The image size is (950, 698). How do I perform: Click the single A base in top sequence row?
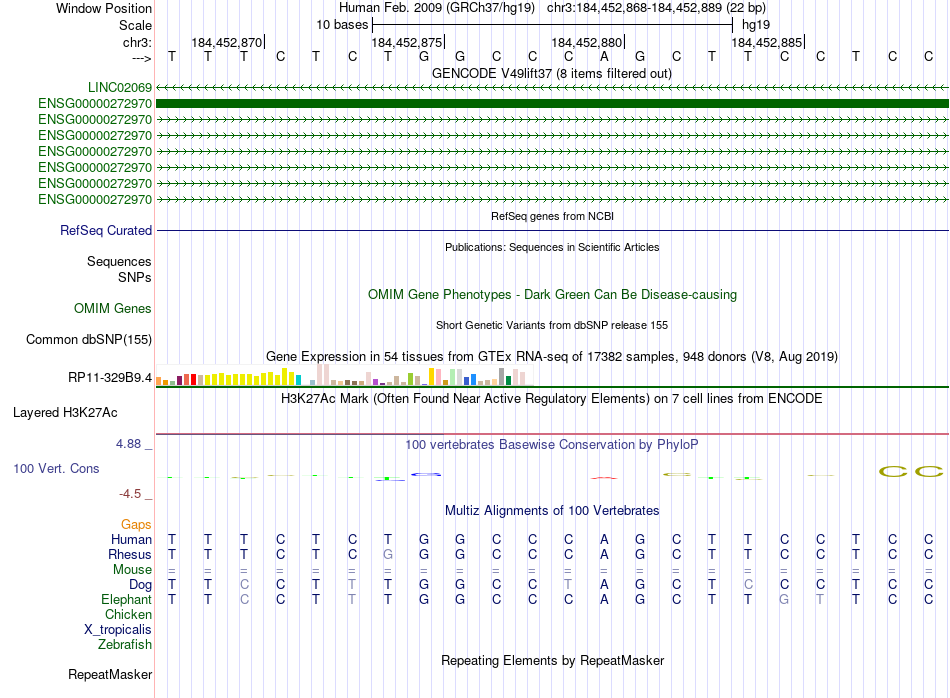tap(604, 56)
